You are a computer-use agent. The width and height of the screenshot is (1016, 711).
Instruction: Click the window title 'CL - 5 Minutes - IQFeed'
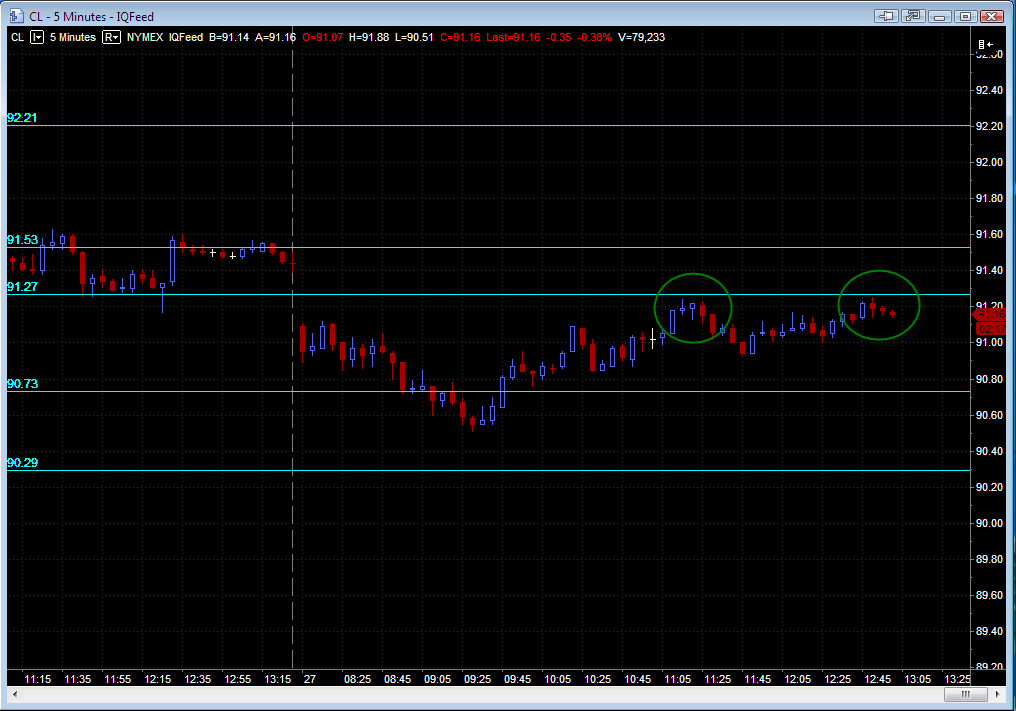(x=91, y=16)
